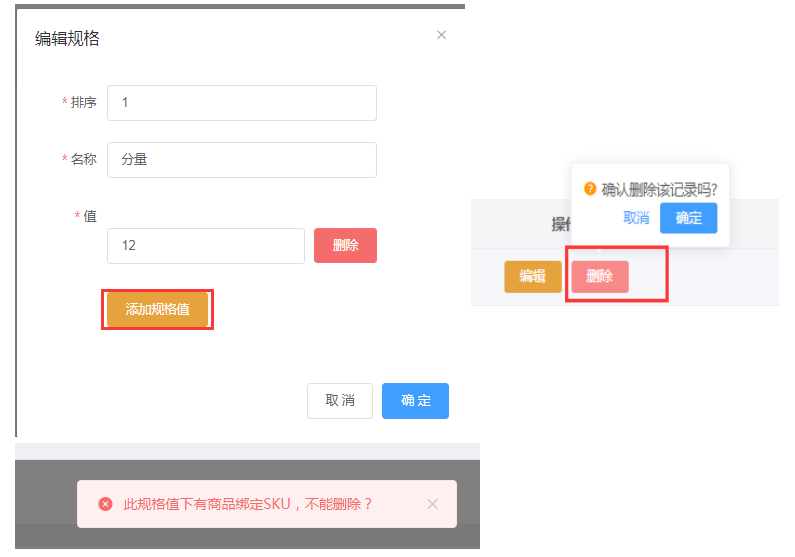The width and height of the screenshot is (795, 557).
Task: Focus the 排序 input field
Action: [241, 103]
